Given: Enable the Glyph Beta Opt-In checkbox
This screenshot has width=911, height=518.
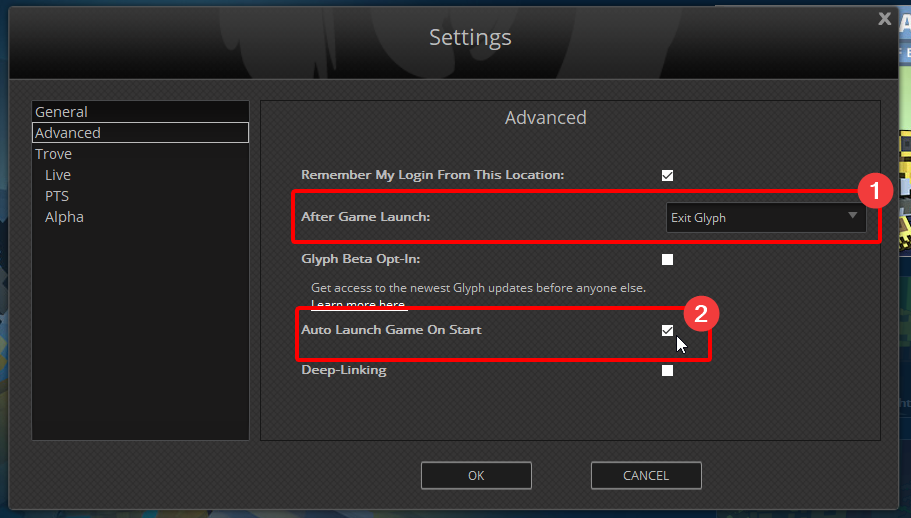Looking at the screenshot, I should click(667, 260).
